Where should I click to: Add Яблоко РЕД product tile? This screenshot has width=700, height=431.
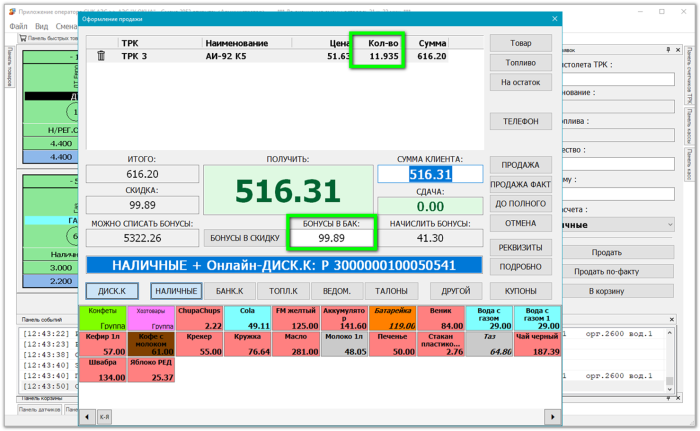point(151,370)
